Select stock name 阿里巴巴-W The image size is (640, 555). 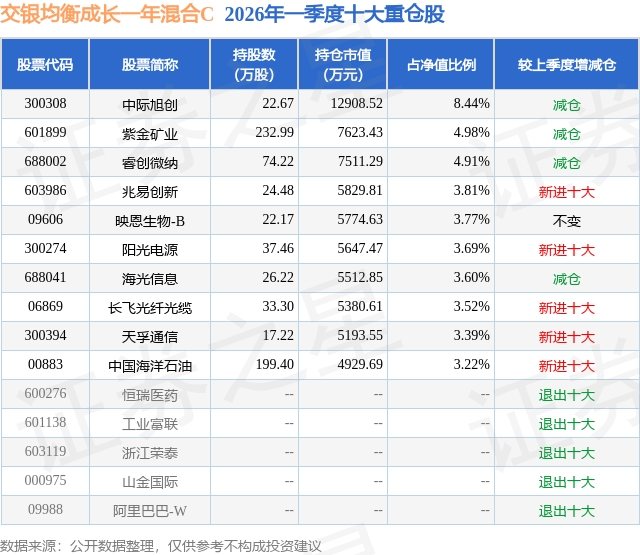click(x=150, y=511)
